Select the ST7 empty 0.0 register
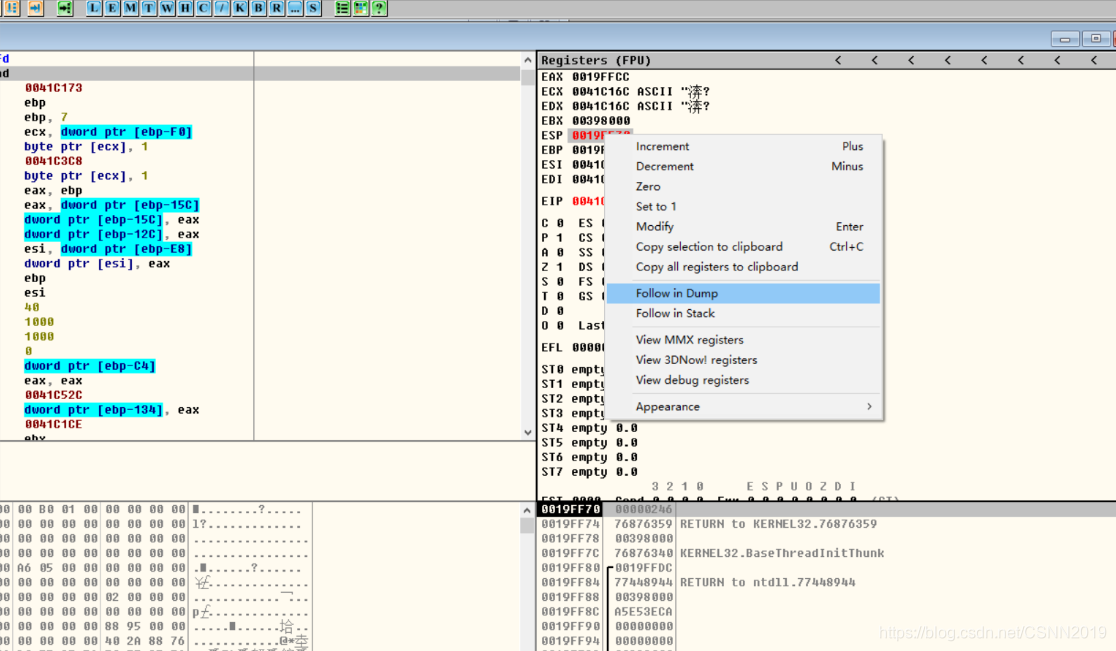Screen dimensions: 1116x651 (589, 472)
